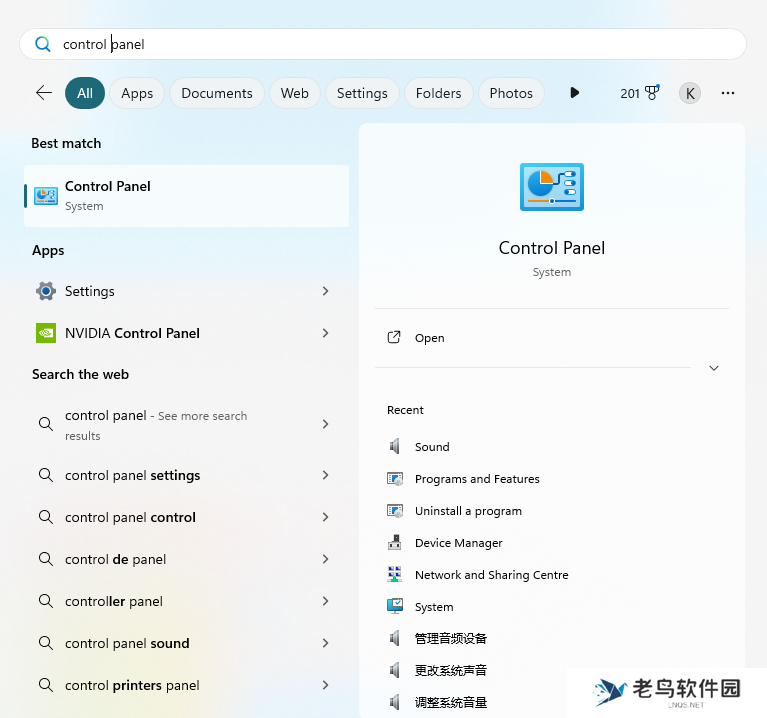Open the three-dots more options menu

(728, 93)
